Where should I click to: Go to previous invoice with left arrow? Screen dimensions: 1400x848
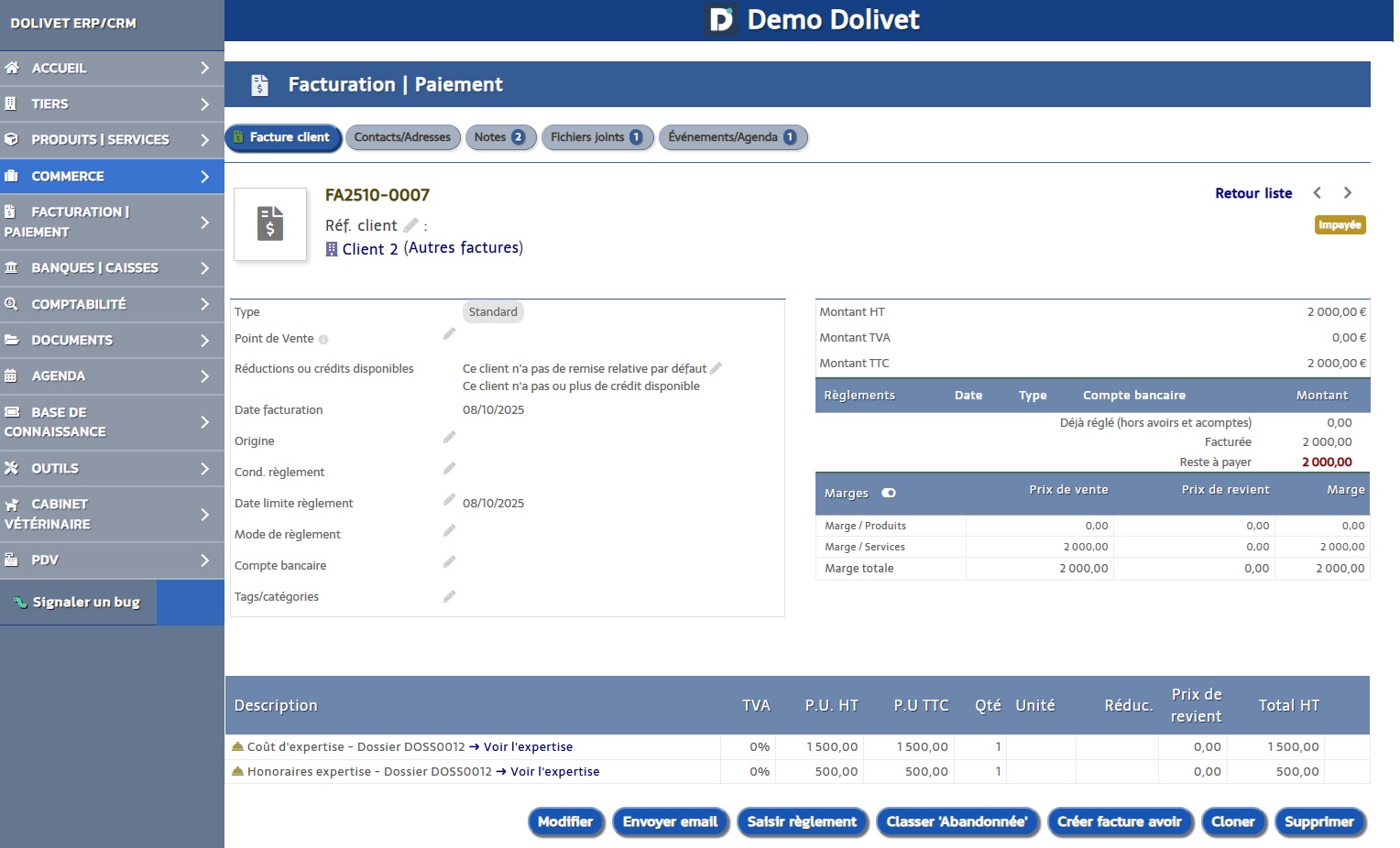click(x=1318, y=193)
